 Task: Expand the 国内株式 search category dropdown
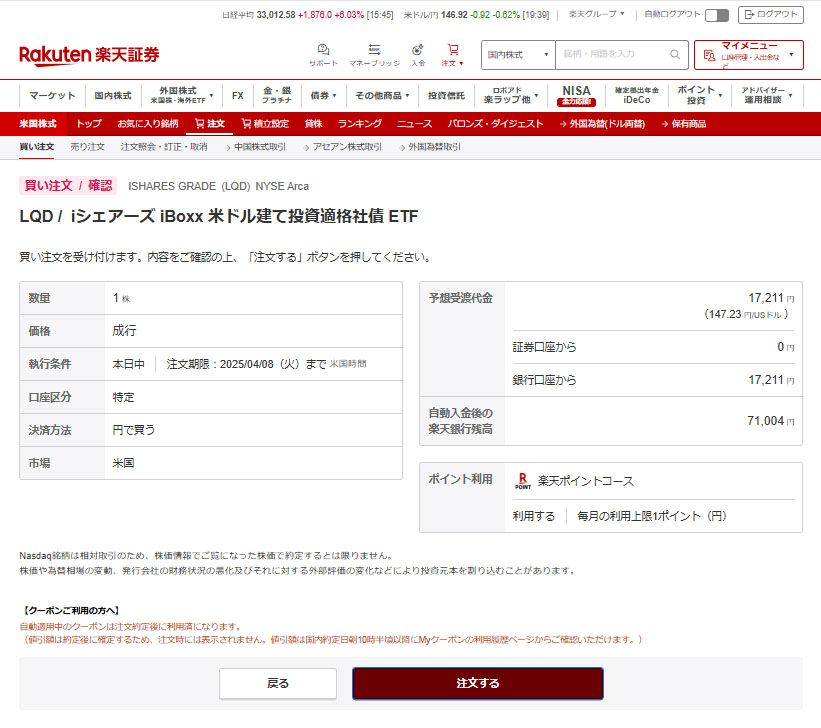pos(518,54)
